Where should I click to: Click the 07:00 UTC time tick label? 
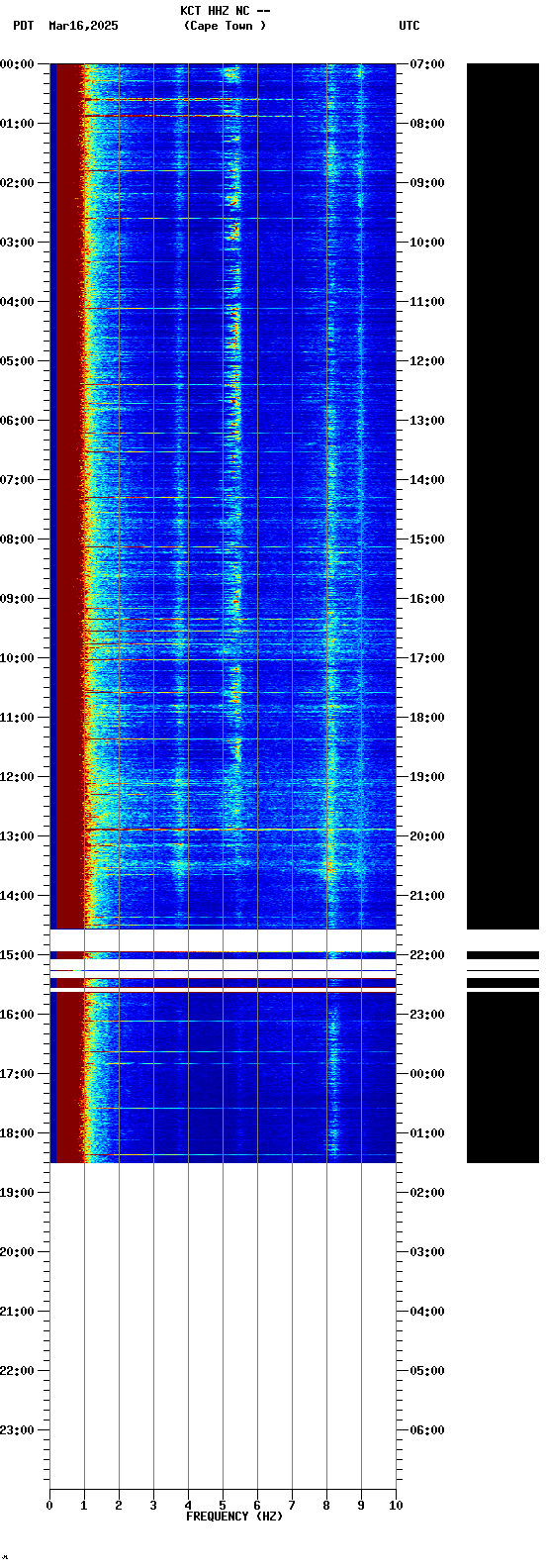(427, 64)
